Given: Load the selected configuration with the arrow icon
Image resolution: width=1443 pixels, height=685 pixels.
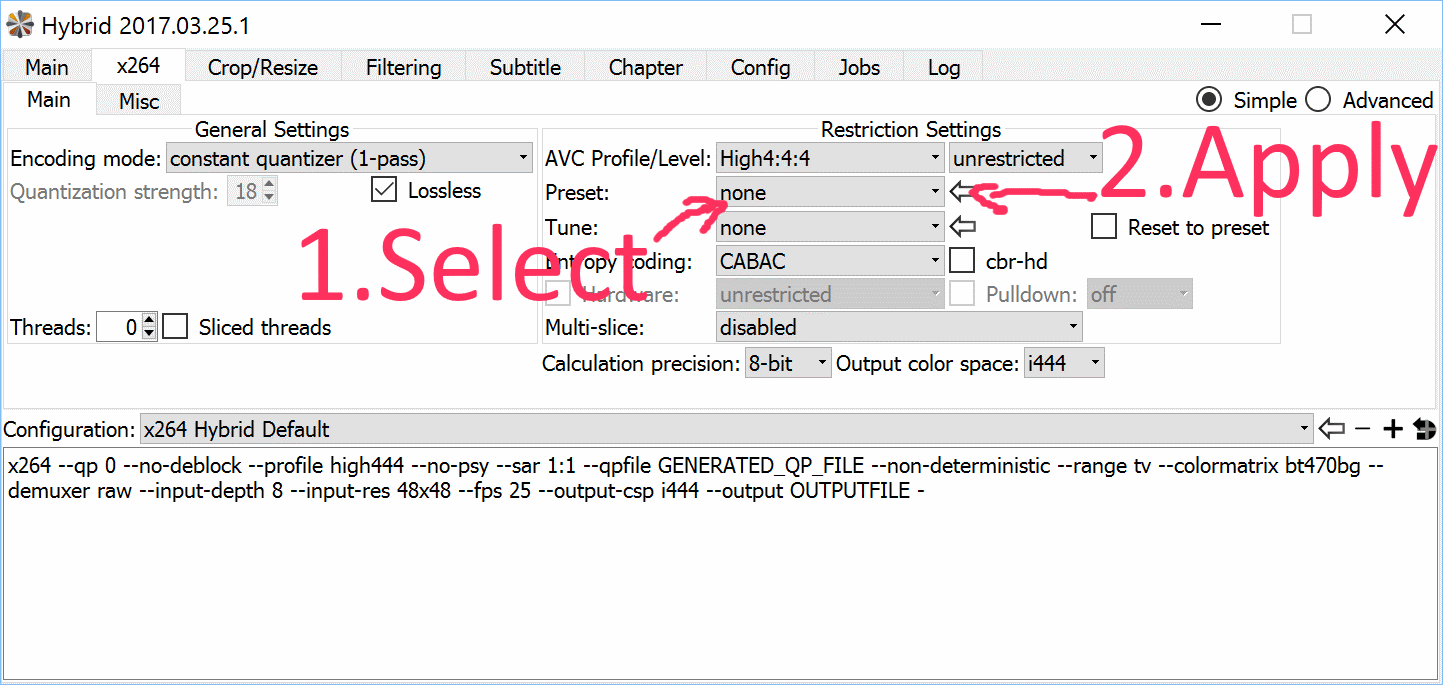Looking at the screenshot, I should (x=1331, y=429).
